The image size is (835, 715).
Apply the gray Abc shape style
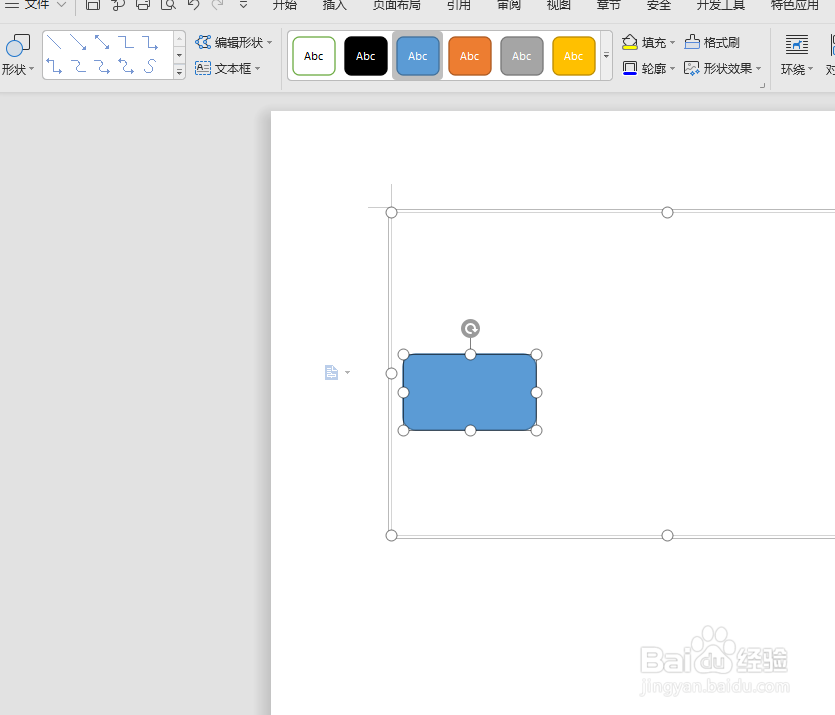click(522, 56)
